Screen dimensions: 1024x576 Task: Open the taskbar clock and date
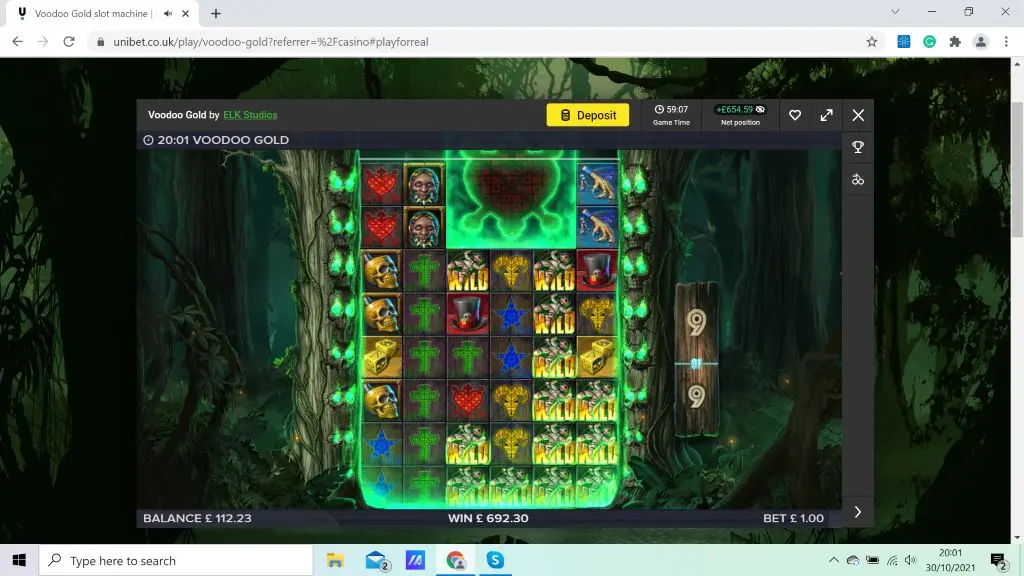[950, 560]
